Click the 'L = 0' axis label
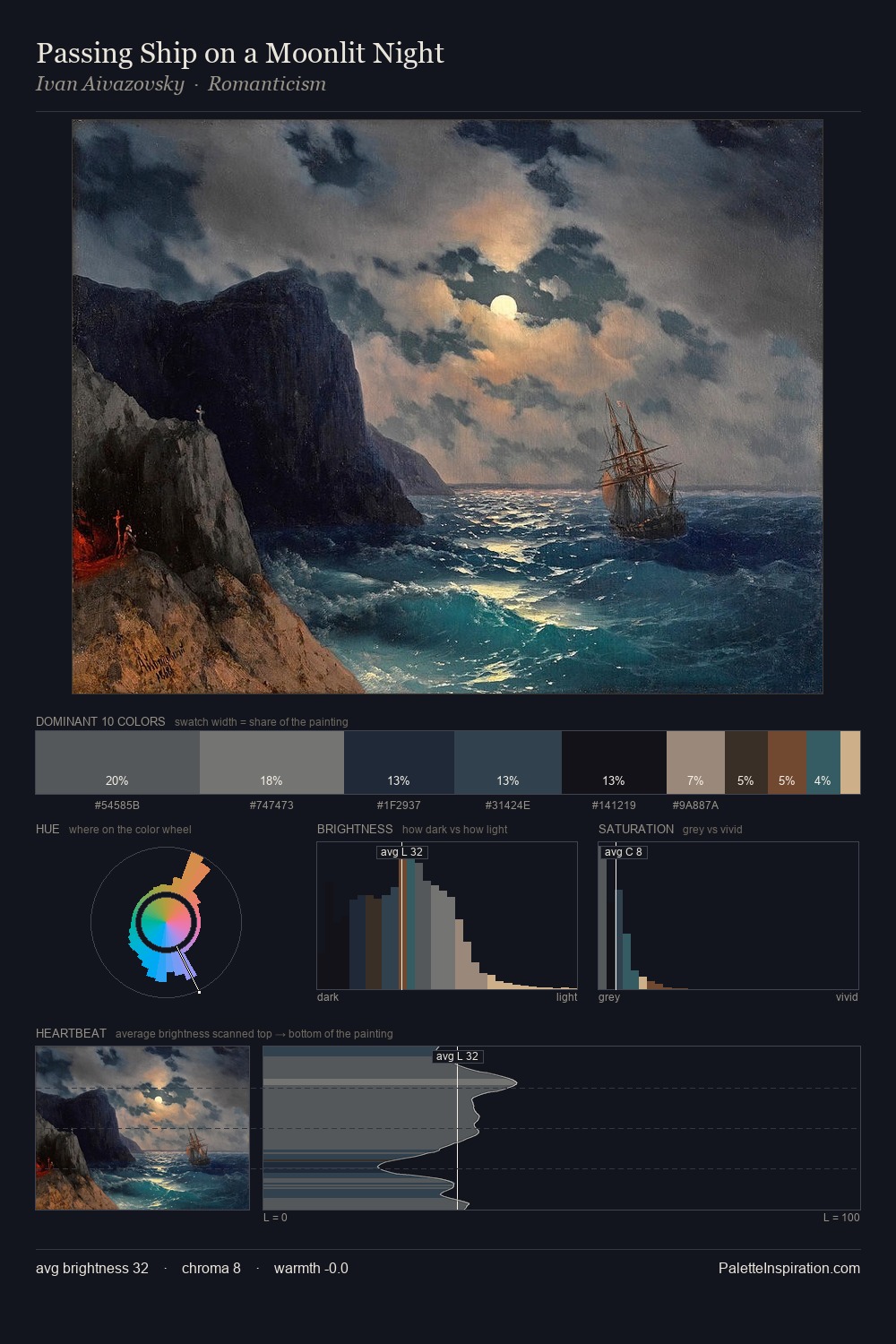This screenshot has height=1344, width=896. [x=275, y=1218]
